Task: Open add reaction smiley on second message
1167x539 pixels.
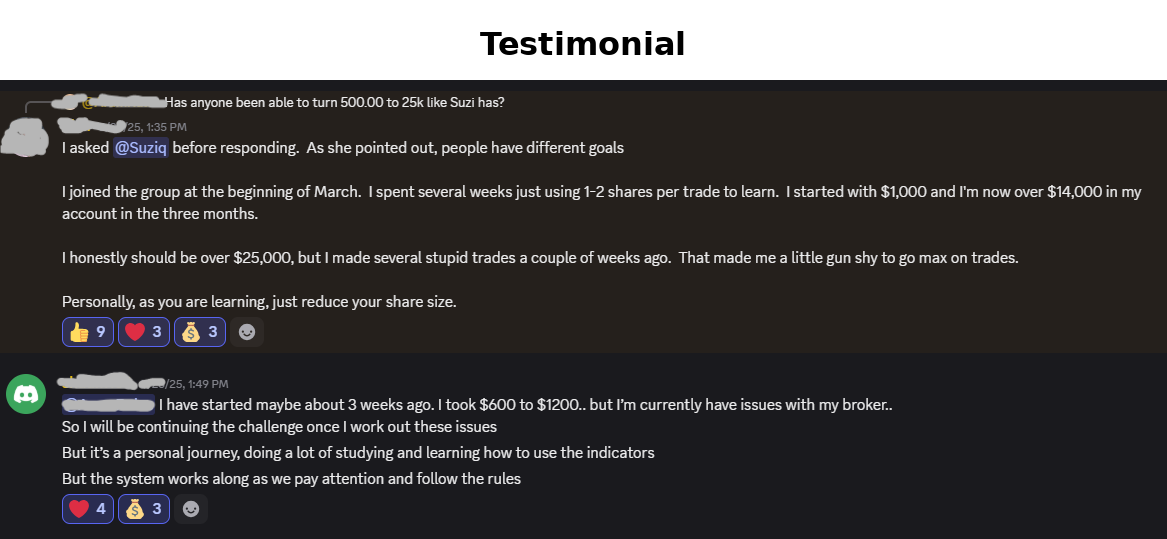Action: (x=191, y=509)
